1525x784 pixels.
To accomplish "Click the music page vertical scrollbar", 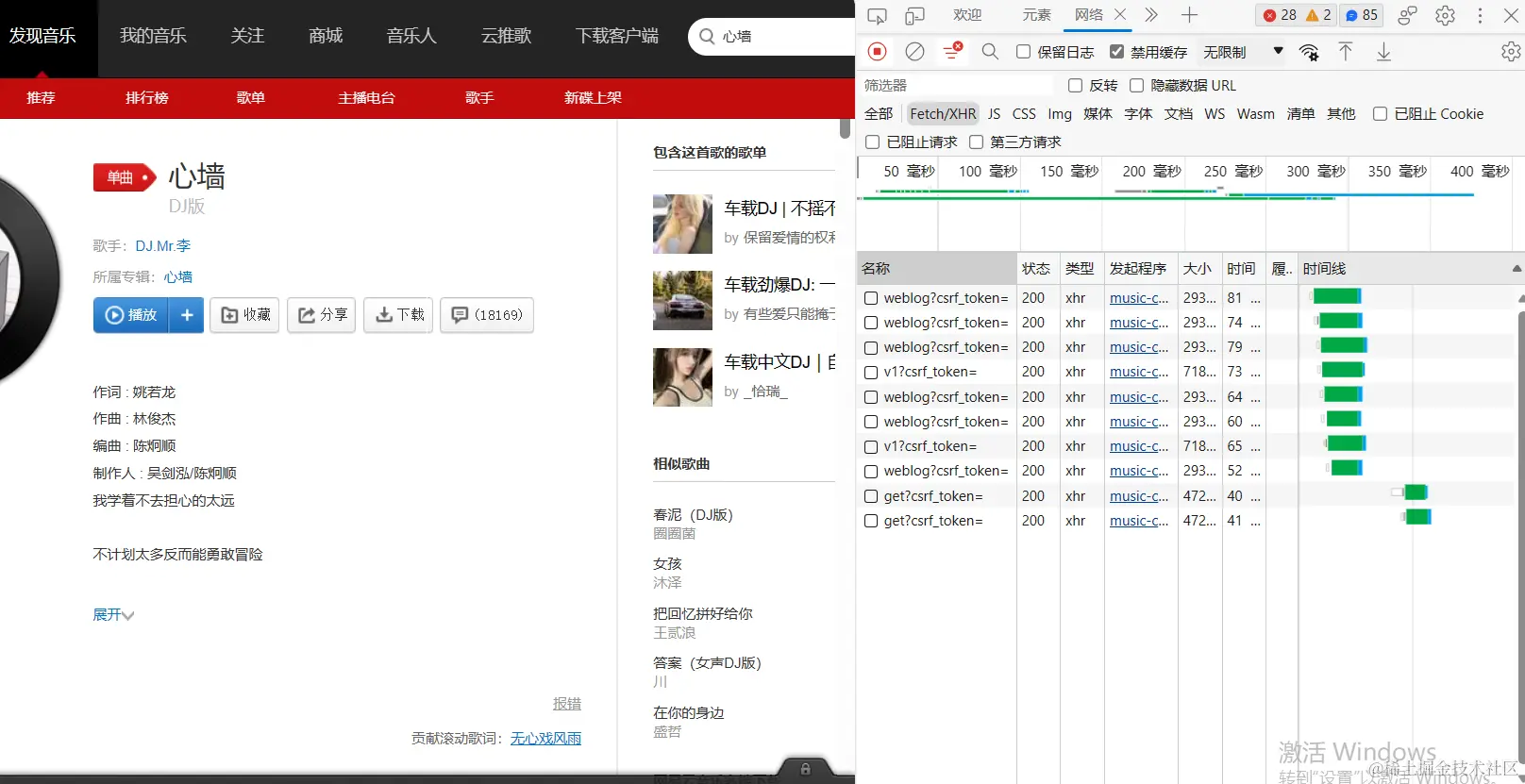I will (845, 128).
